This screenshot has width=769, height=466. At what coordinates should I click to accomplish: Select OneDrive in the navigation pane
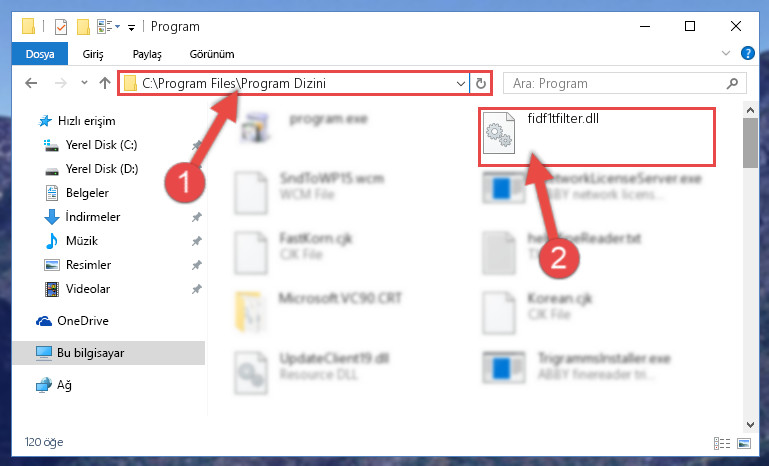82,321
